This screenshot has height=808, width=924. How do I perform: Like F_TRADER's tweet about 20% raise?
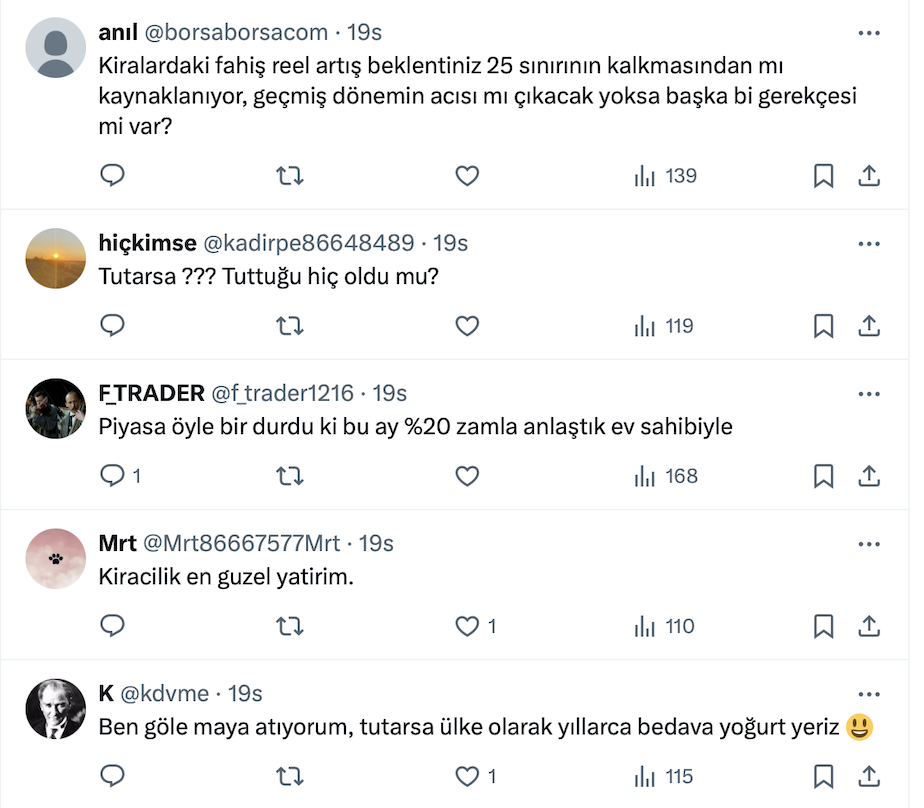click(467, 476)
